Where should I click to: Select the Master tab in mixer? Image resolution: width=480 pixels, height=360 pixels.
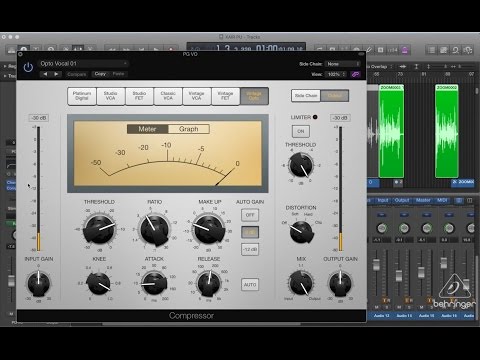[423, 200]
